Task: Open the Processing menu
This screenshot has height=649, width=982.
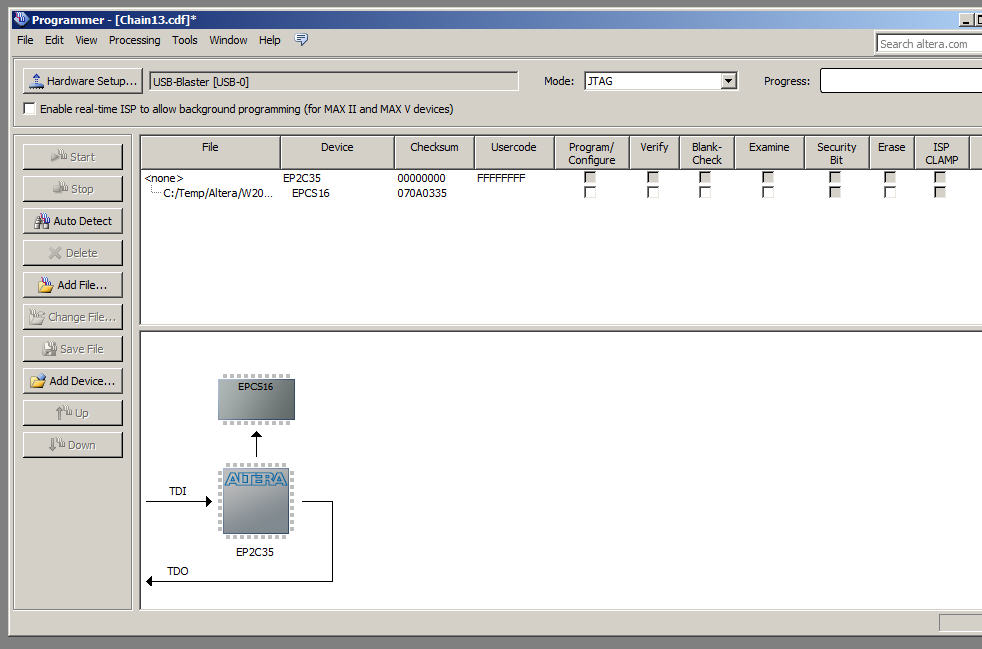Action: [x=134, y=40]
